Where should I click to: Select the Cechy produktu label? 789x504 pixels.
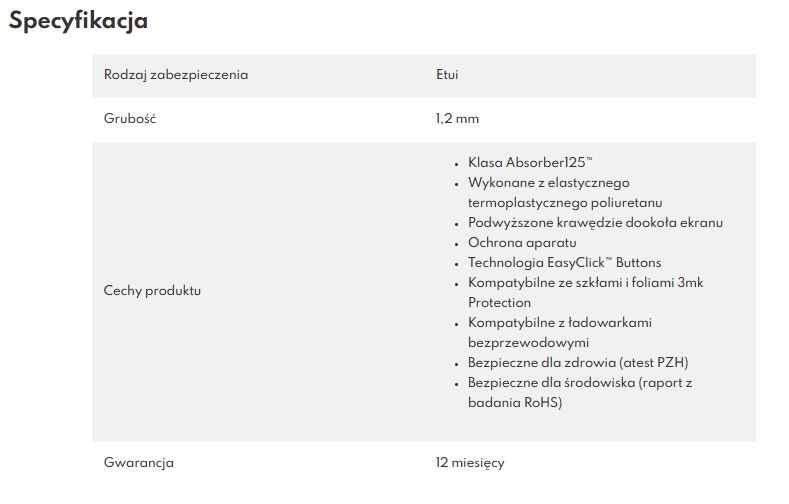click(152, 291)
